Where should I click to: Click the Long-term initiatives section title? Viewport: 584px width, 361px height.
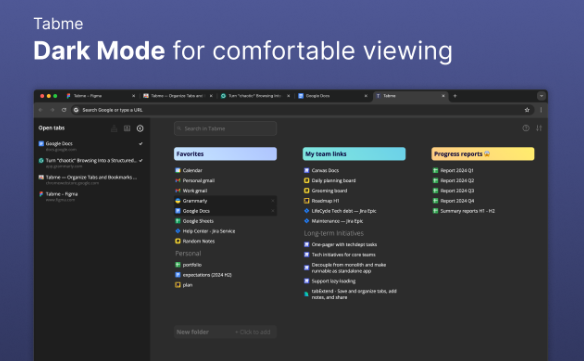334,233
